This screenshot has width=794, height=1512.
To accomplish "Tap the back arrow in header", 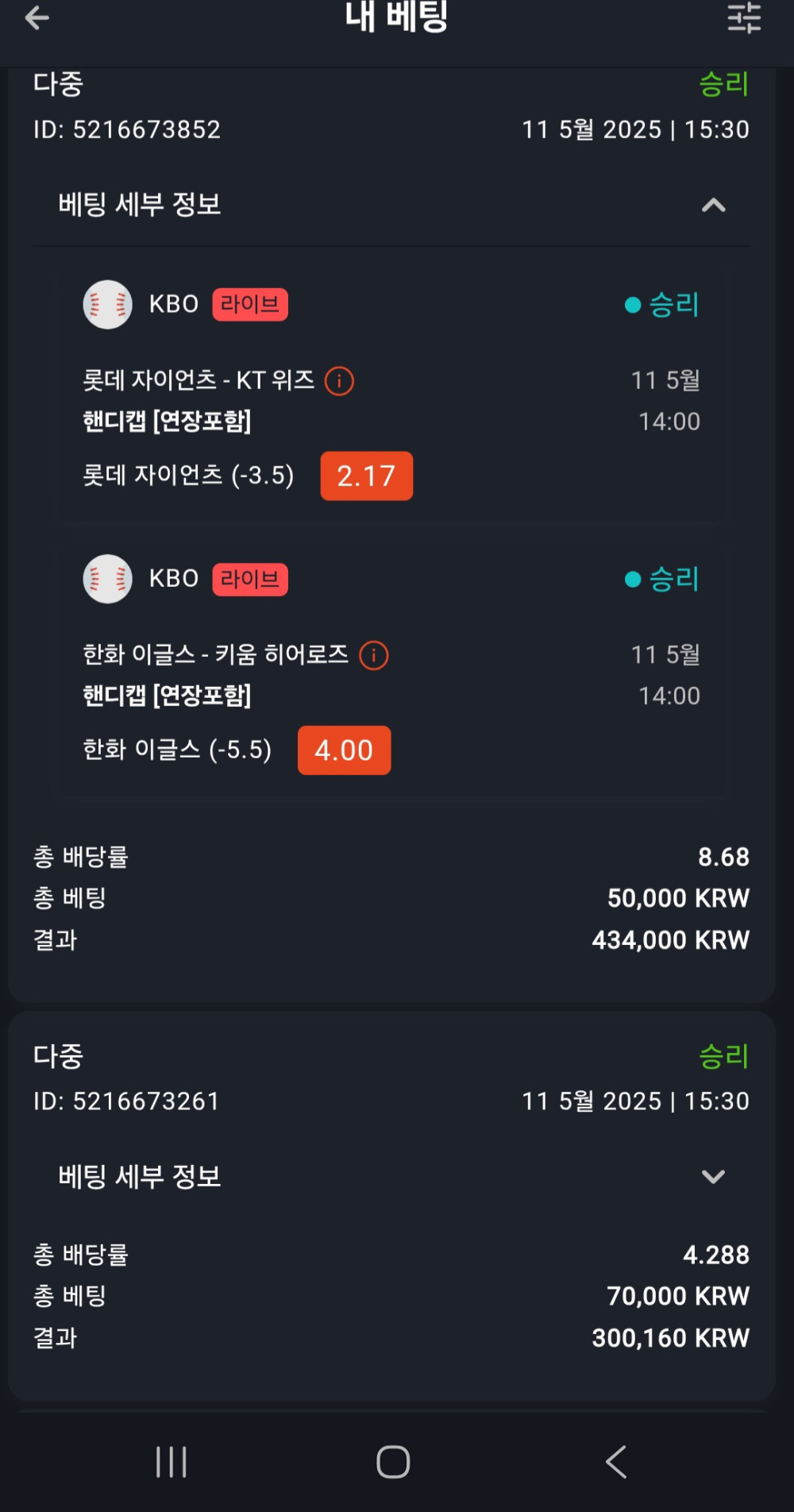I will [37, 17].
